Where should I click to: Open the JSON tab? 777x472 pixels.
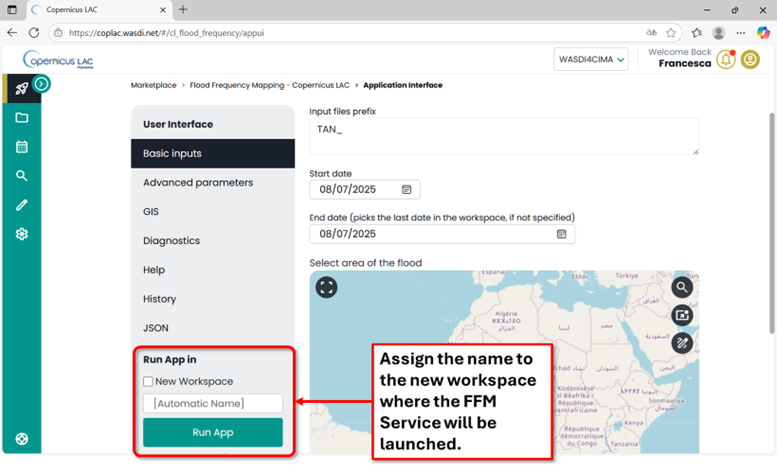click(x=213, y=328)
